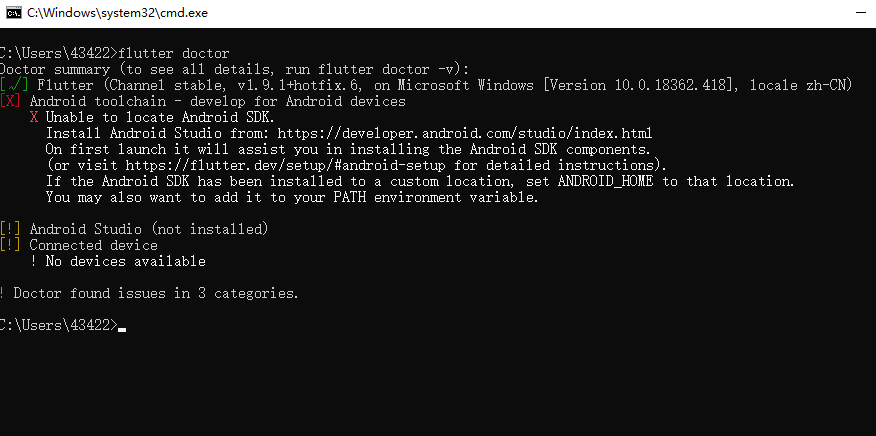
Task: Click the ! before Doctor found issues
Action: click(3, 293)
